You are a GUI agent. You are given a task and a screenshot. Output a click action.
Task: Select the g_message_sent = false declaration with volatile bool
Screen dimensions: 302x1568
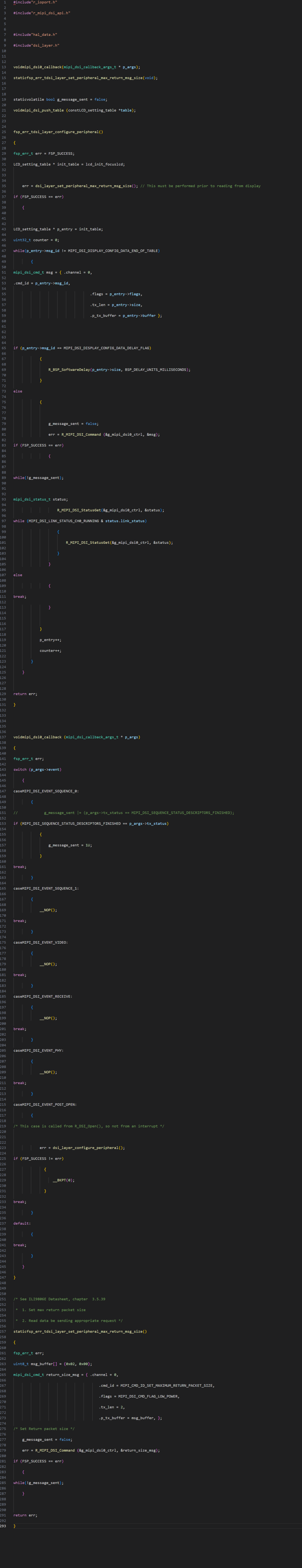point(60,99)
